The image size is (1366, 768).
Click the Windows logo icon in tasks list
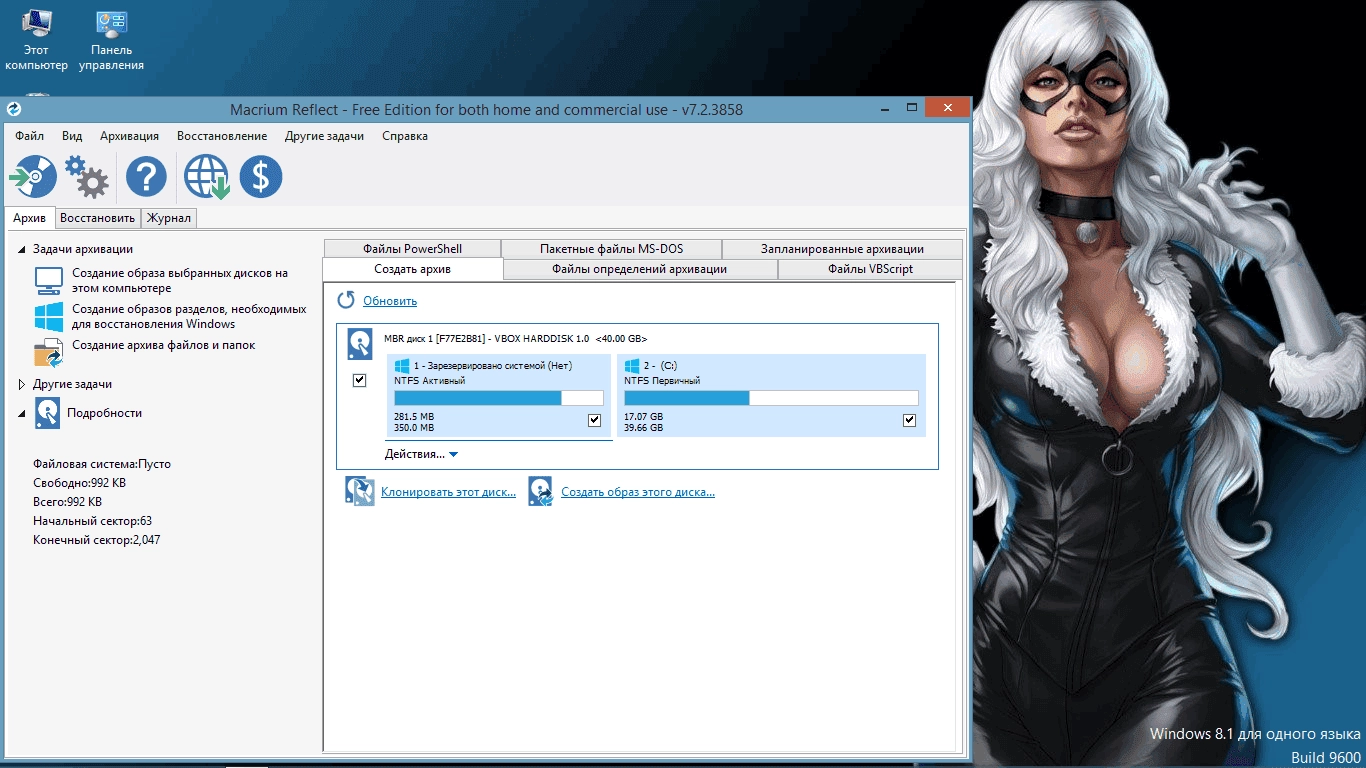tap(49, 317)
